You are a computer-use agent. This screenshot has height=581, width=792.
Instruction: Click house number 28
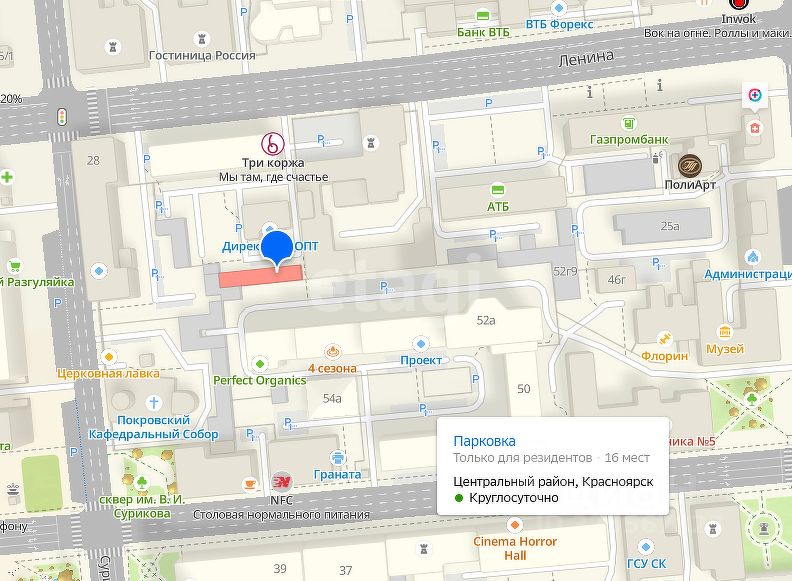[93, 161]
